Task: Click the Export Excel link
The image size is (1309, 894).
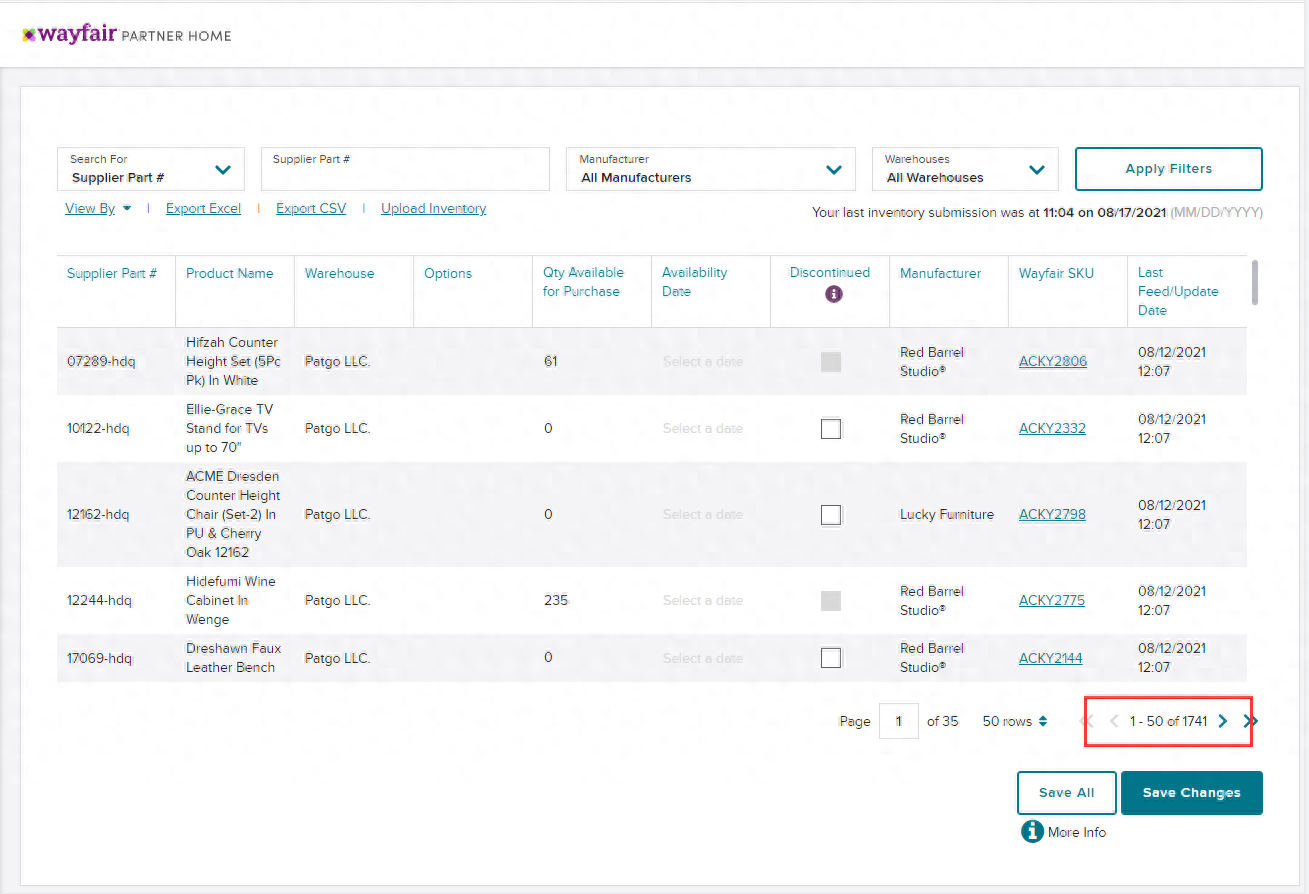Action: coord(203,208)
